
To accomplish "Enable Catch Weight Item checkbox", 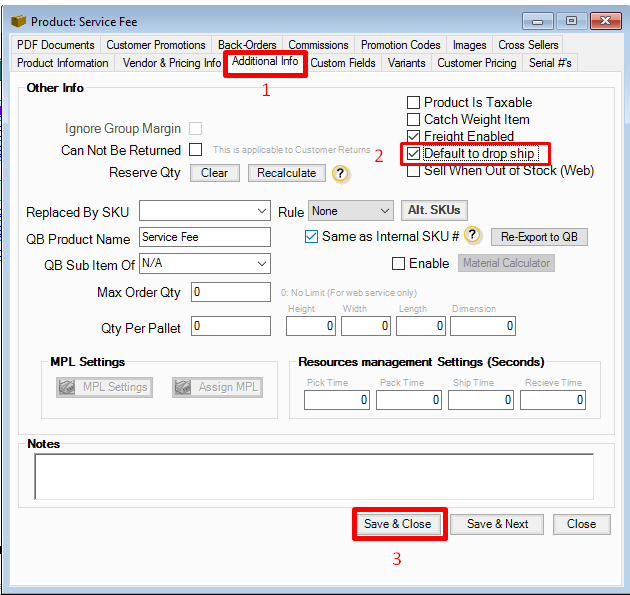I will click(x=413, y=119).
